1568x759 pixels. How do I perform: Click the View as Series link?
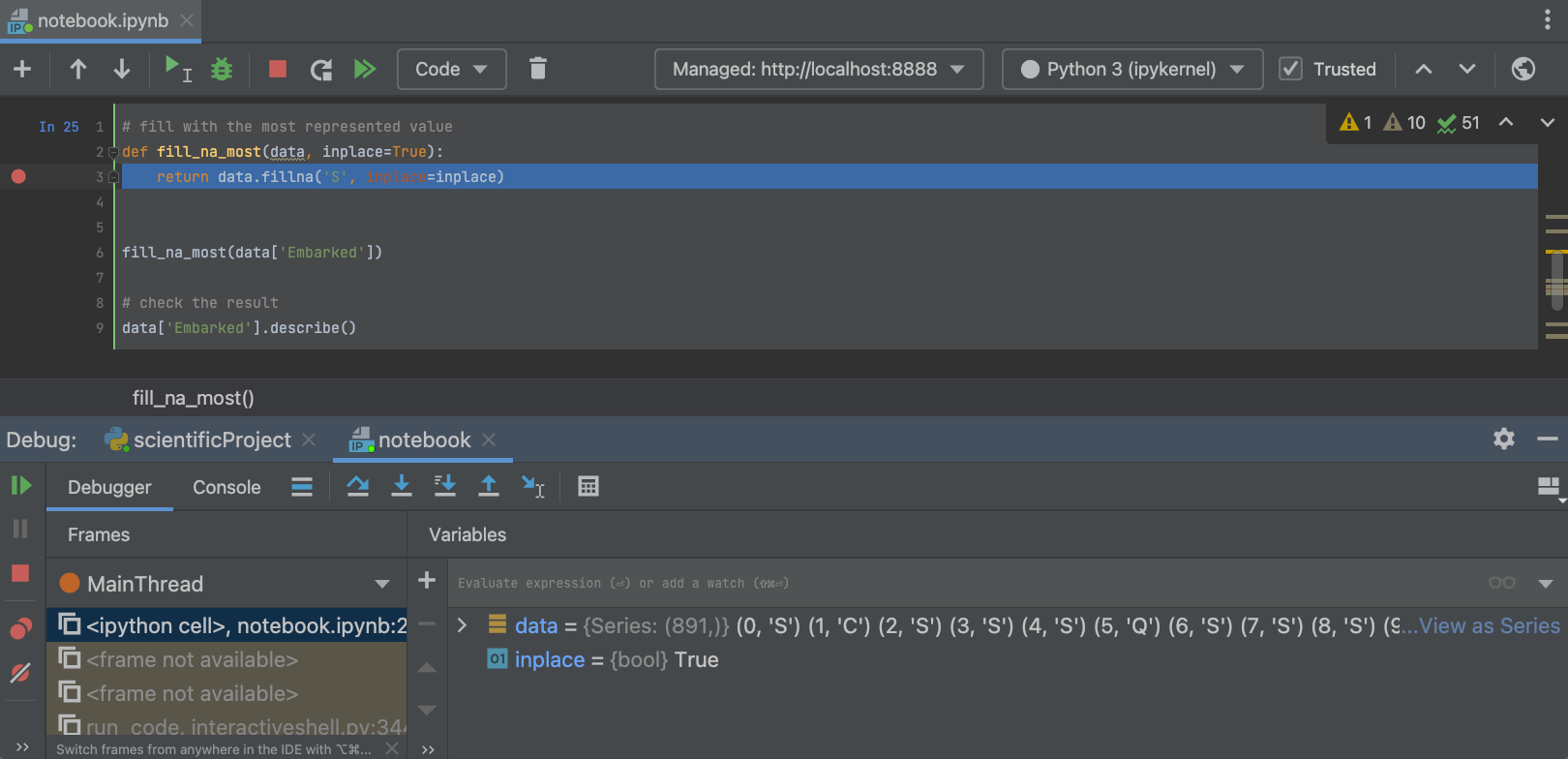tap(1489, 625)
